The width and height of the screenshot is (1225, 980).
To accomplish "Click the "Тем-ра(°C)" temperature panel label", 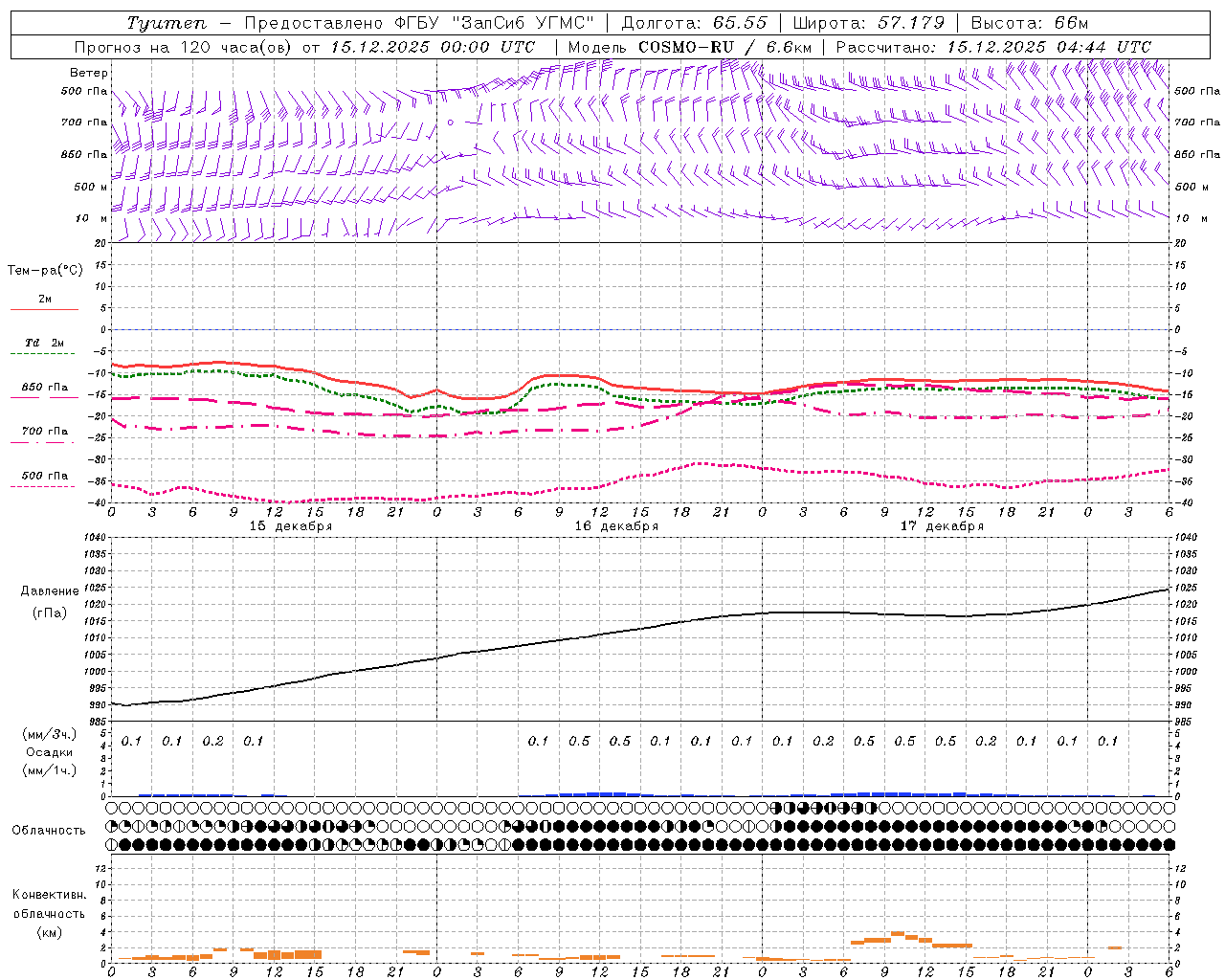I will coord(45,271).
